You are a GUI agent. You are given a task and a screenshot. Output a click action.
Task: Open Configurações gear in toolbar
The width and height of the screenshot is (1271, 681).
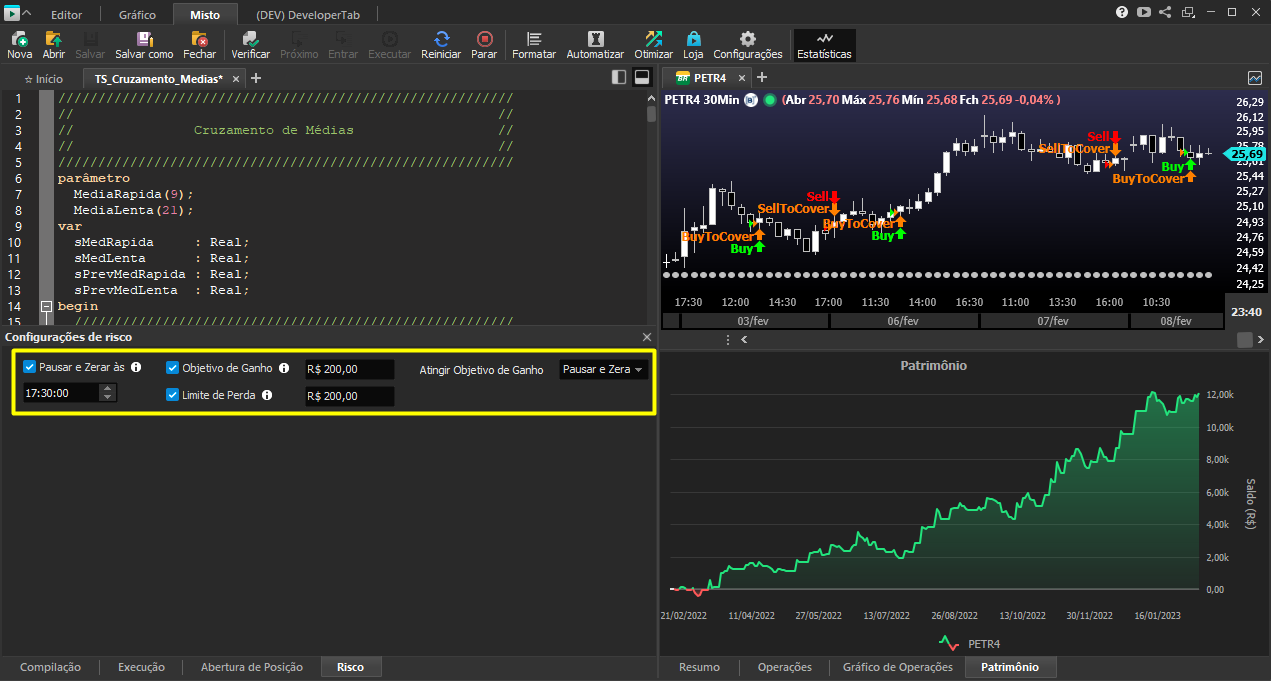coord(748,45)
